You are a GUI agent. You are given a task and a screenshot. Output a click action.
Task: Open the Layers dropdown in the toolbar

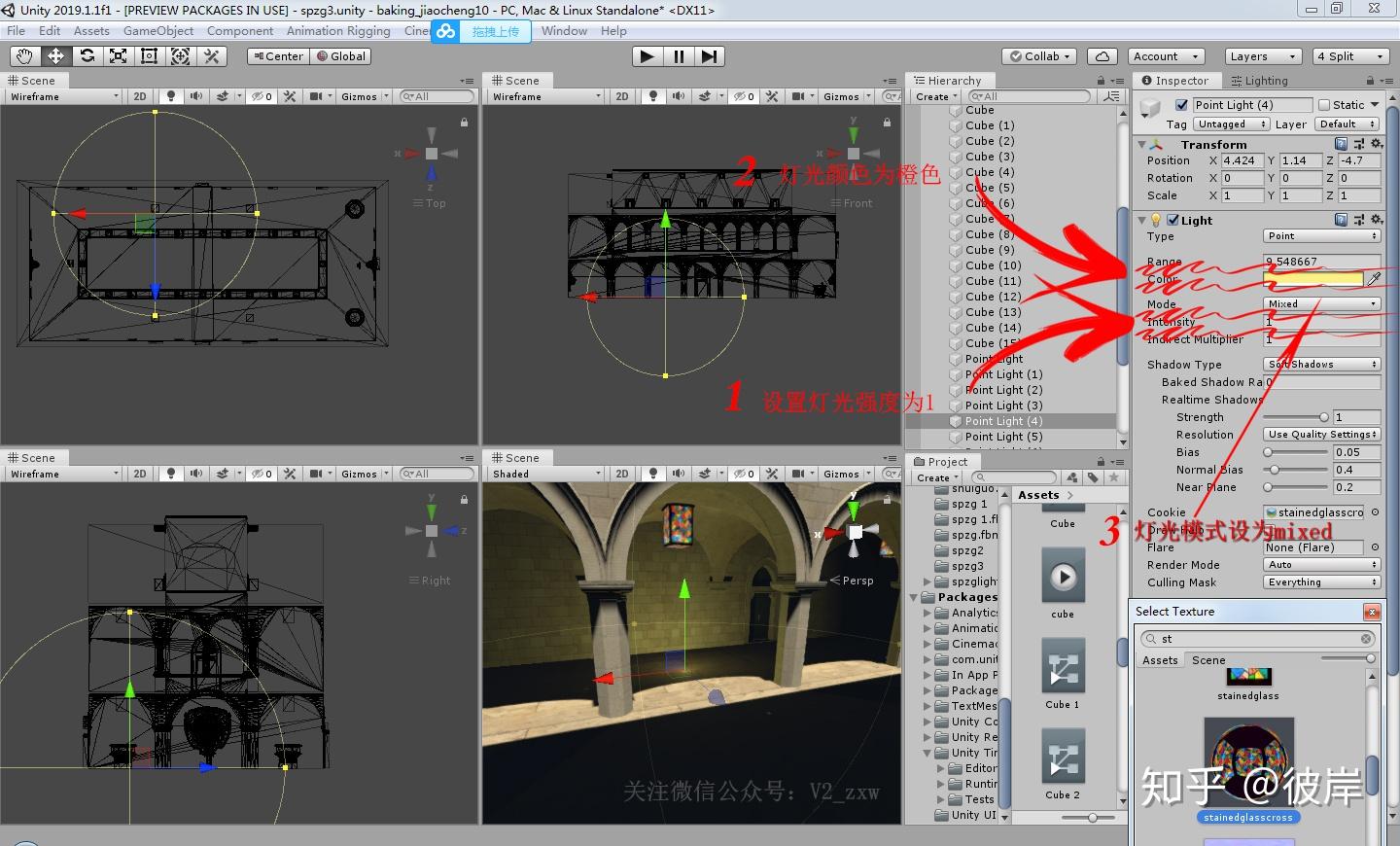coord(1262,56)
